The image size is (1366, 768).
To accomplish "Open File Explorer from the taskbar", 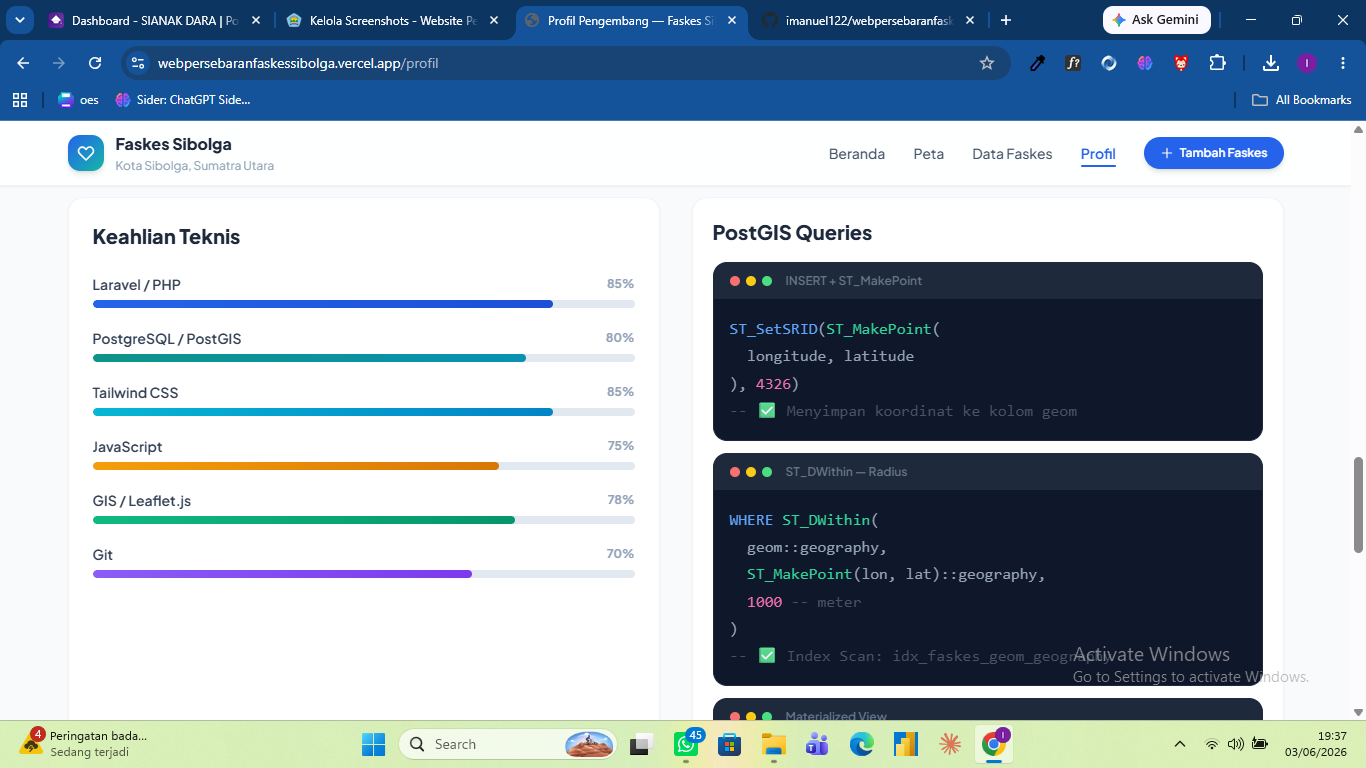I will click(x=773, y=744).
